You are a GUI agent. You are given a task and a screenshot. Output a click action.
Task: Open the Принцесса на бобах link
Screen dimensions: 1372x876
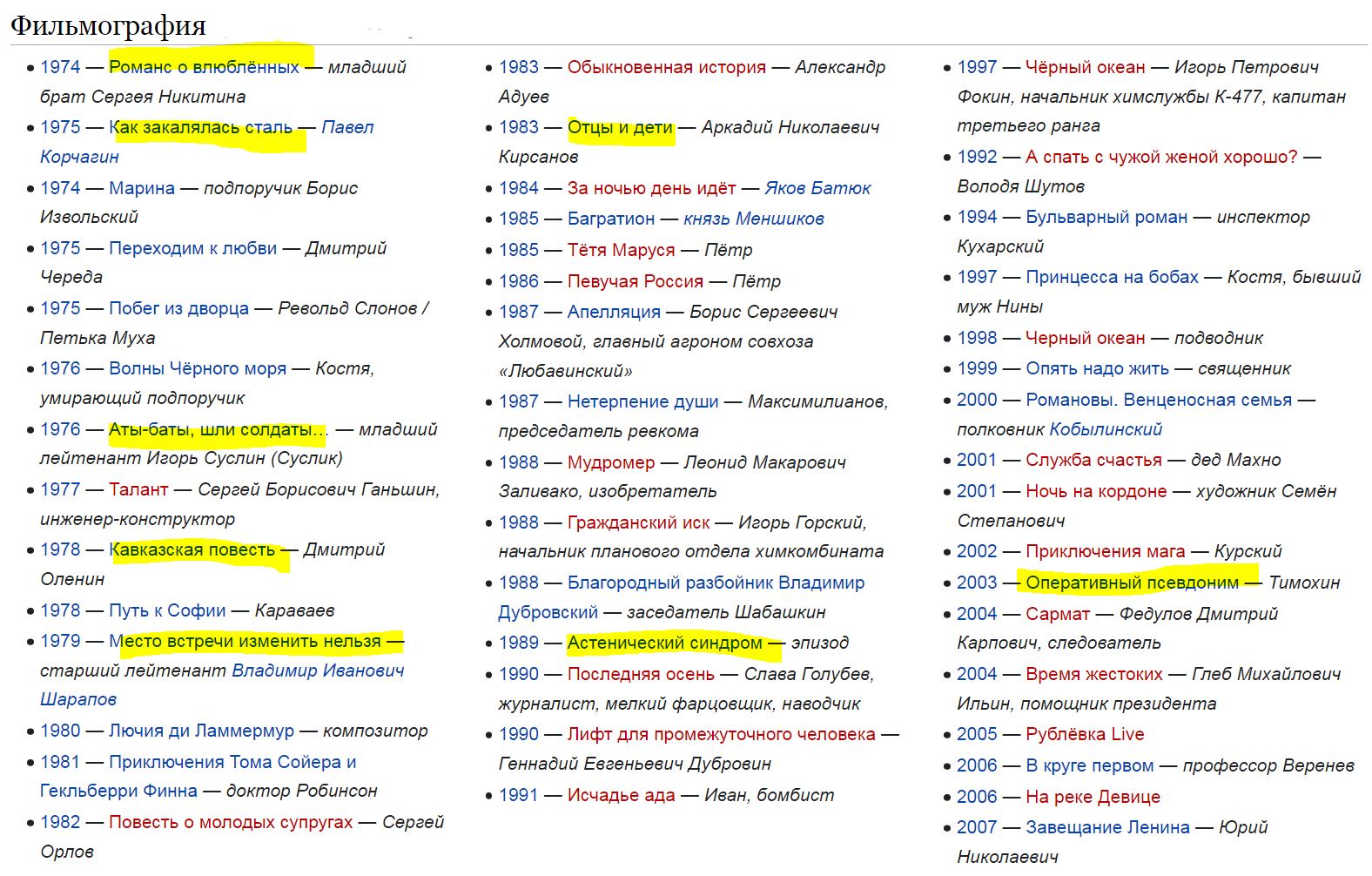pos(1113,277)
